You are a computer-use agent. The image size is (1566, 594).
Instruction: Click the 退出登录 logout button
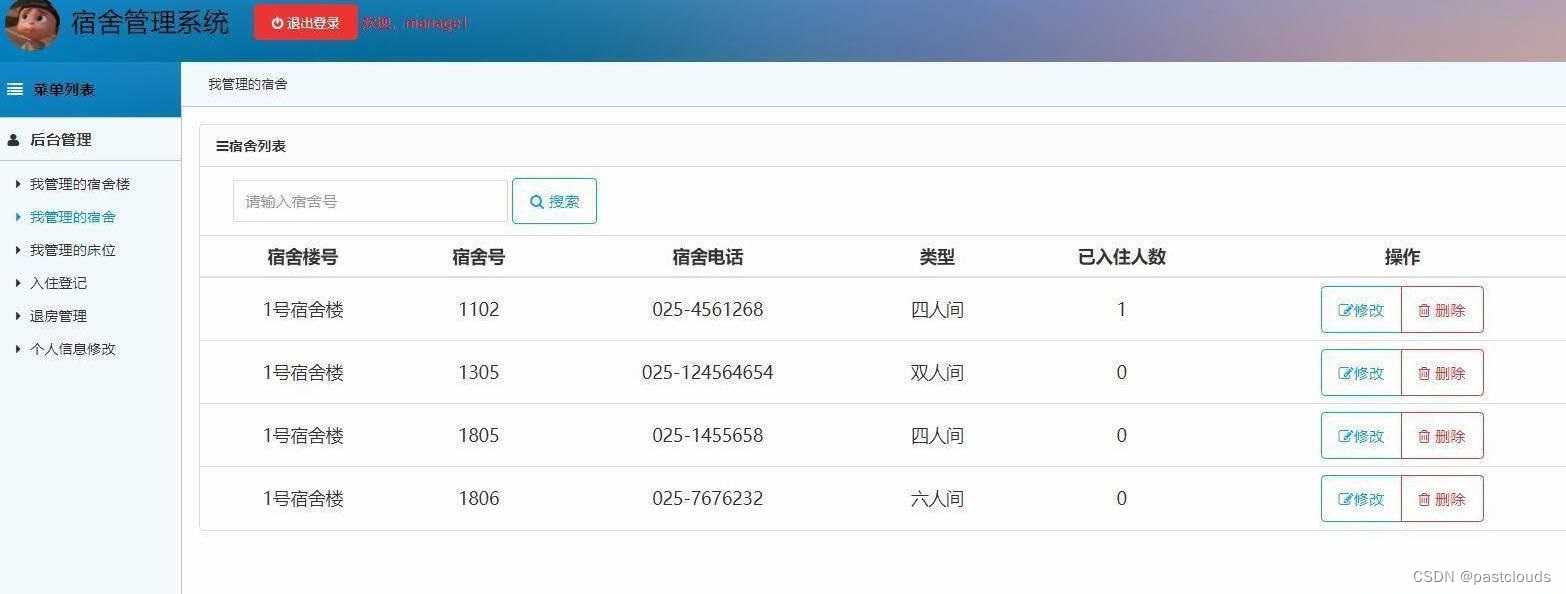(x=305, y=22)
